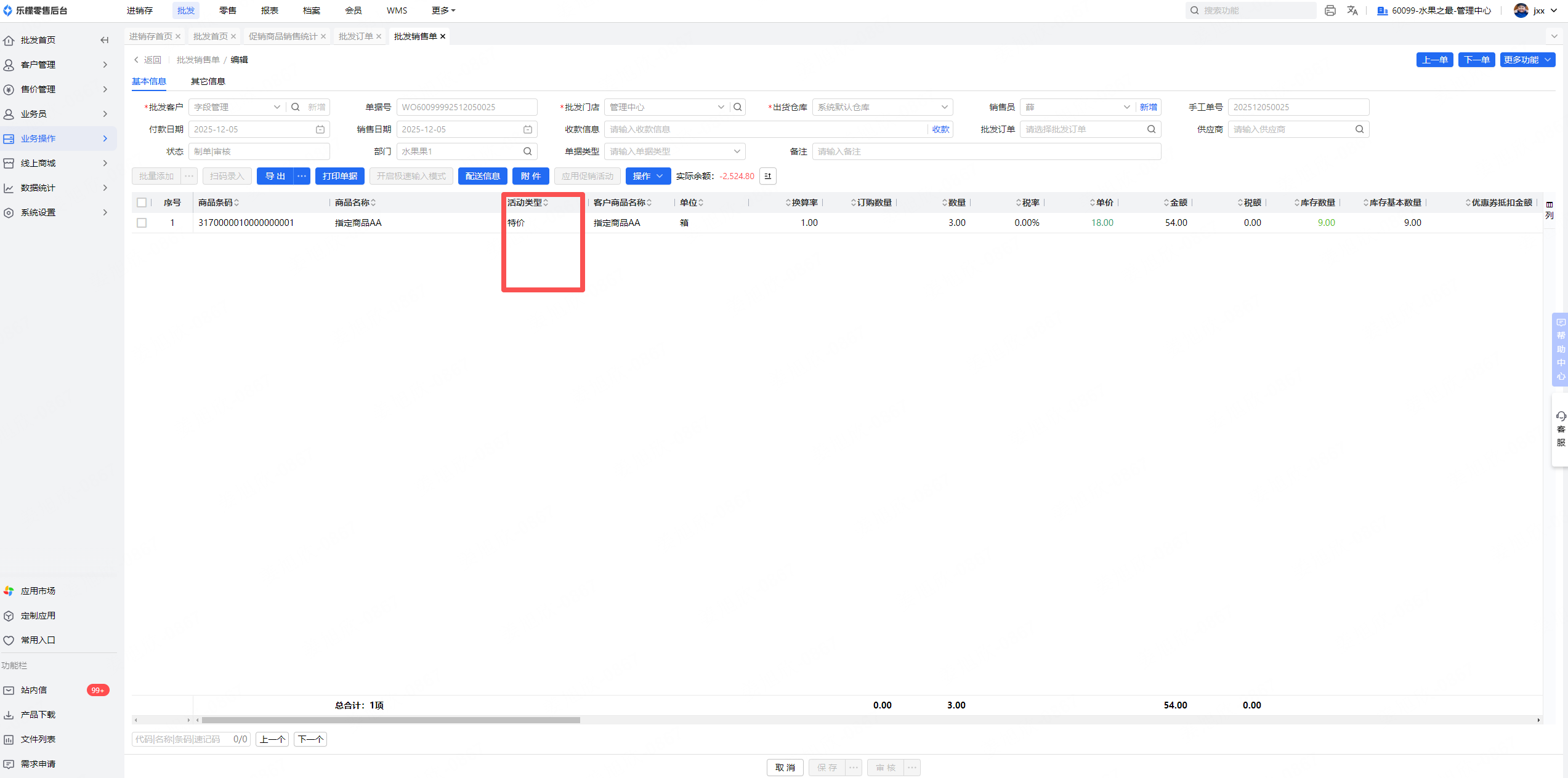
Task: Switch to the 其它信息 tab
Action: [x=208, y=81]
